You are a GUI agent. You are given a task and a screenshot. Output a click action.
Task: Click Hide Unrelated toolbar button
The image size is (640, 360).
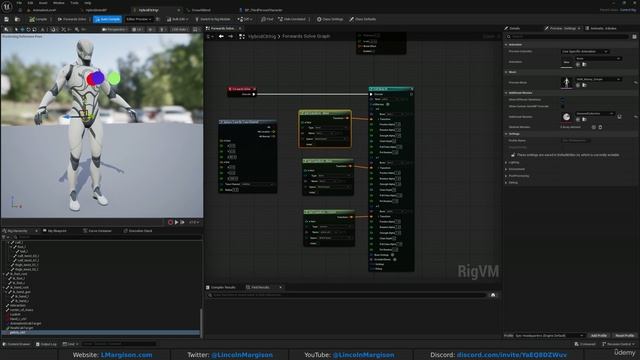click(x=292, y=19)
